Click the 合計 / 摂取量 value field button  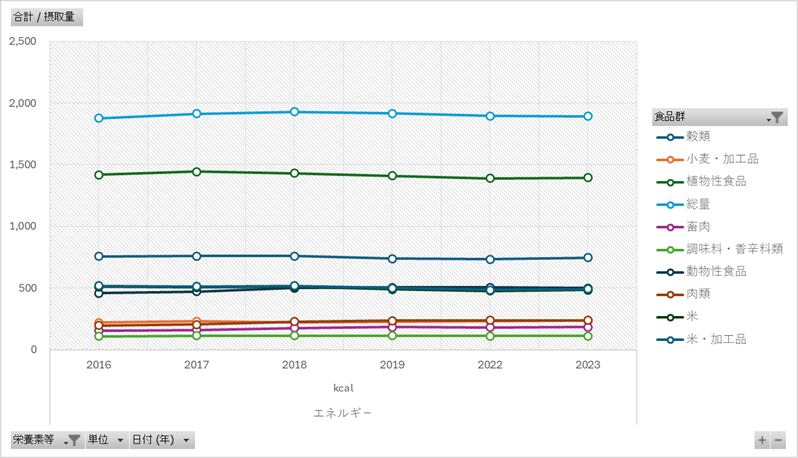[46, 17]
